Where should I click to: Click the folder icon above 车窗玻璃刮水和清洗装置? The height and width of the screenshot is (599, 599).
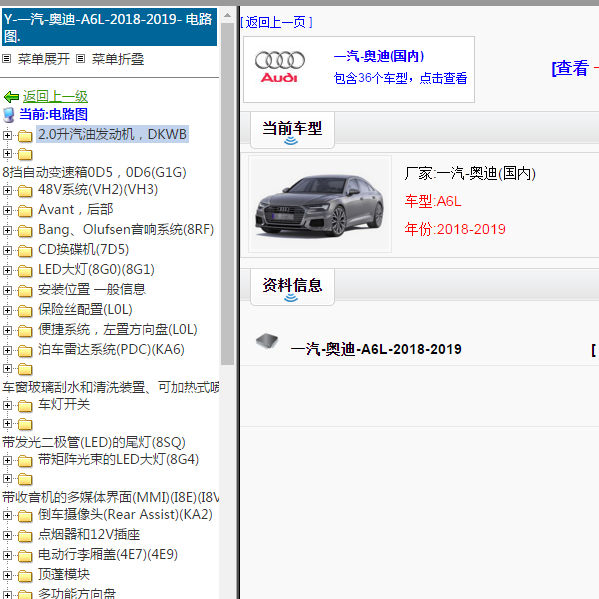[25, 369]
